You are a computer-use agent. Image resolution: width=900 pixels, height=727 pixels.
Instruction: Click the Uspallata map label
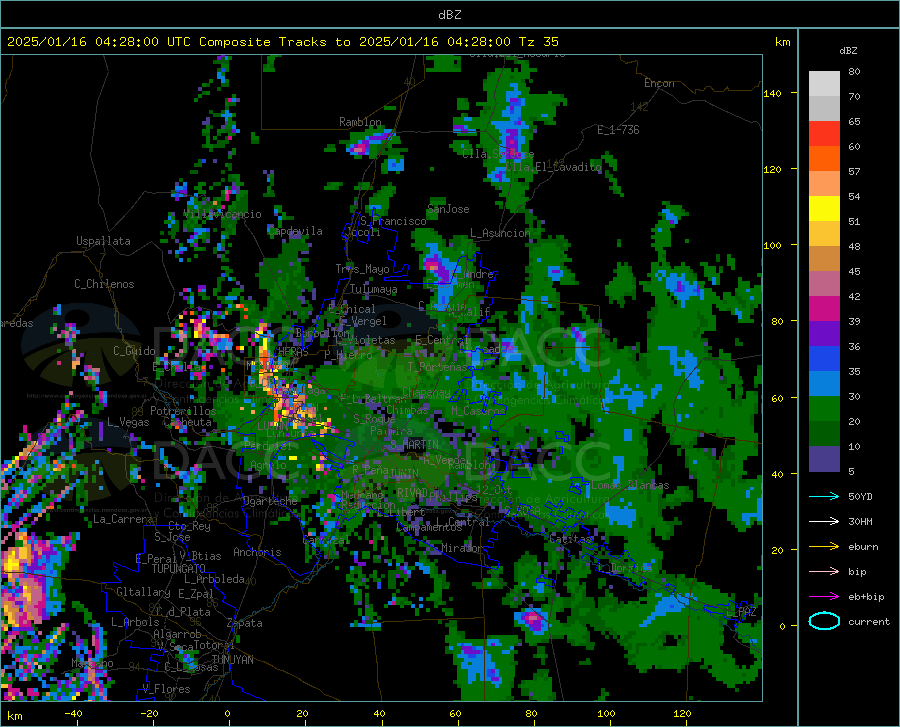click(103, 241)
